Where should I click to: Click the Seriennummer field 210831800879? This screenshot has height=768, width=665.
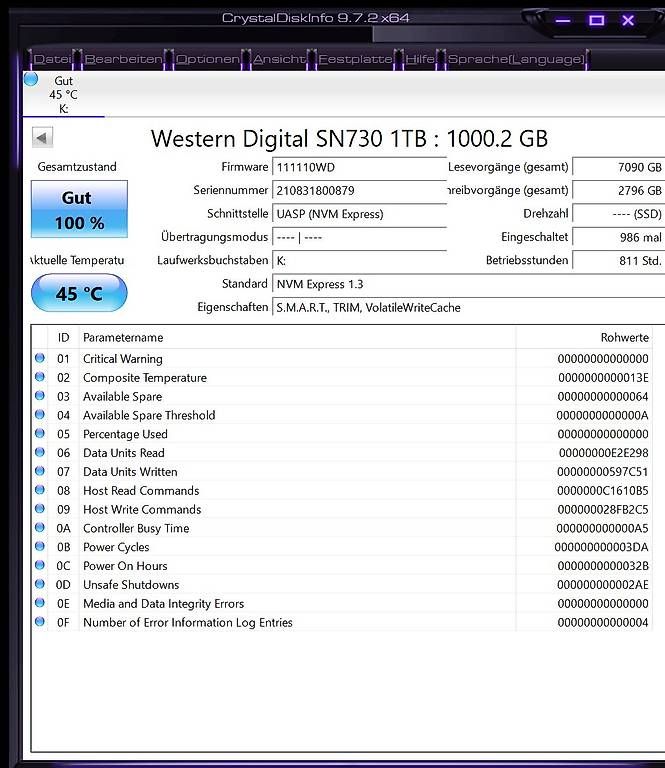(359, 191)
